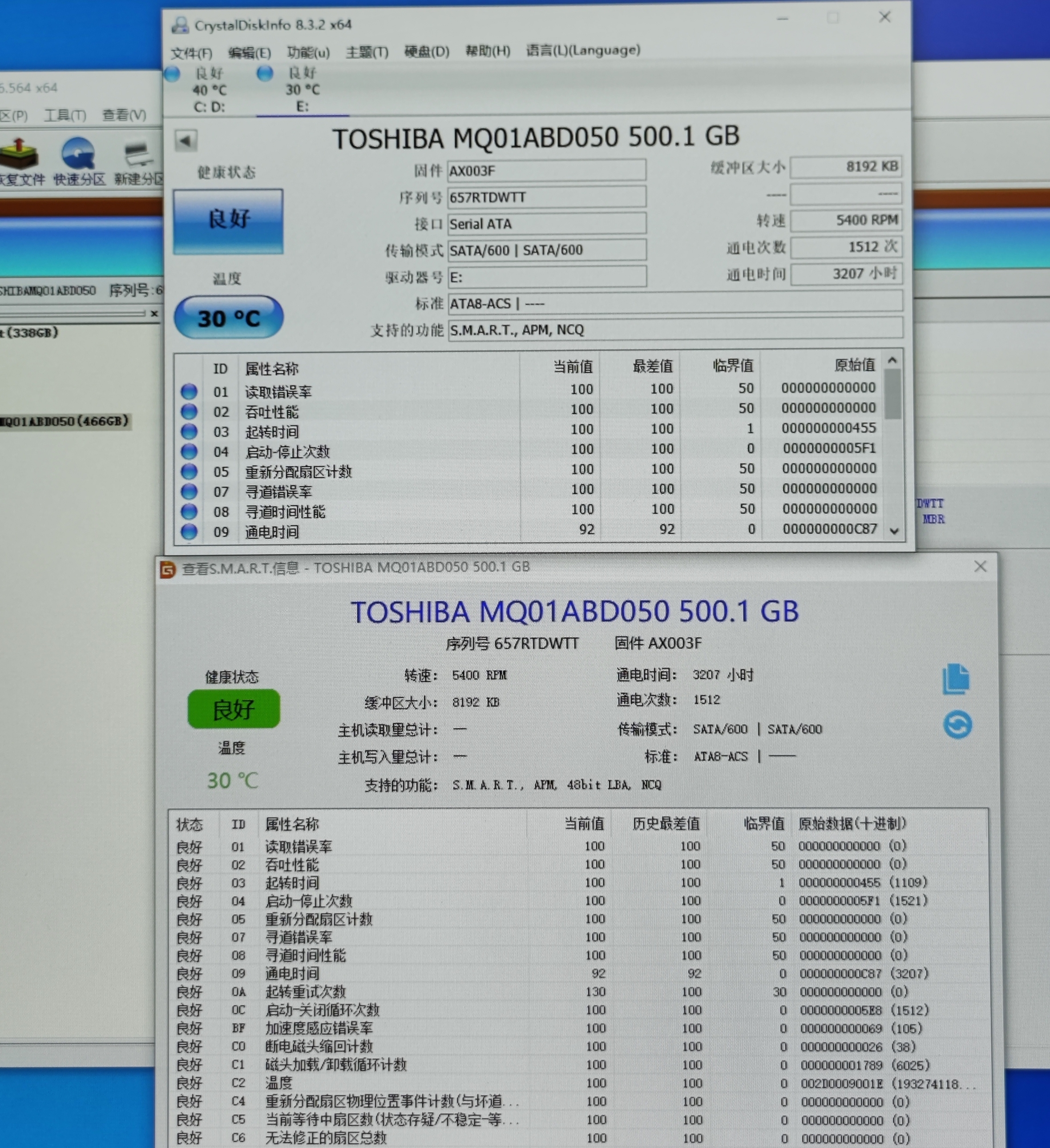
Task: Click 新建分区 toolbar icon in DiskGenius window
Action: tap(139, 161)
